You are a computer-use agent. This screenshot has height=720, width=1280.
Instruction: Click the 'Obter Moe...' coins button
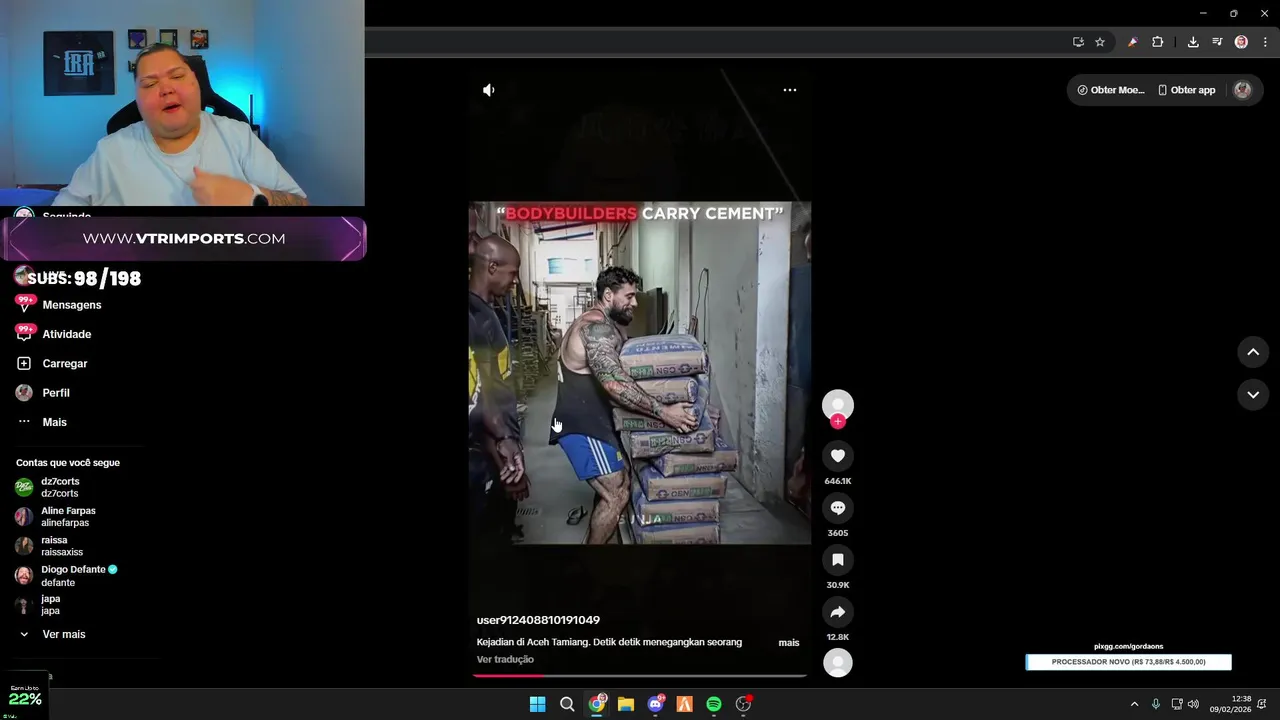pyautogui.click(x=1111, y=90)
